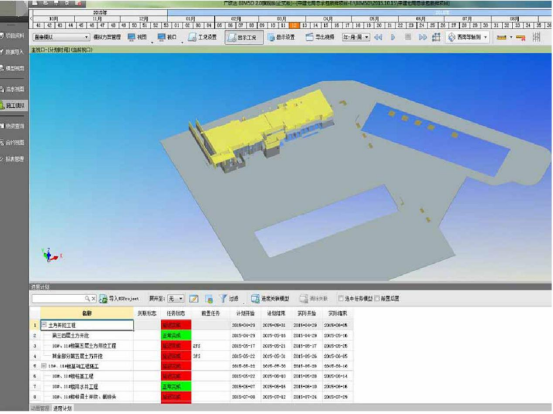Select row 8 task name cell
553x414 pixels.
(x=87, y=397)
